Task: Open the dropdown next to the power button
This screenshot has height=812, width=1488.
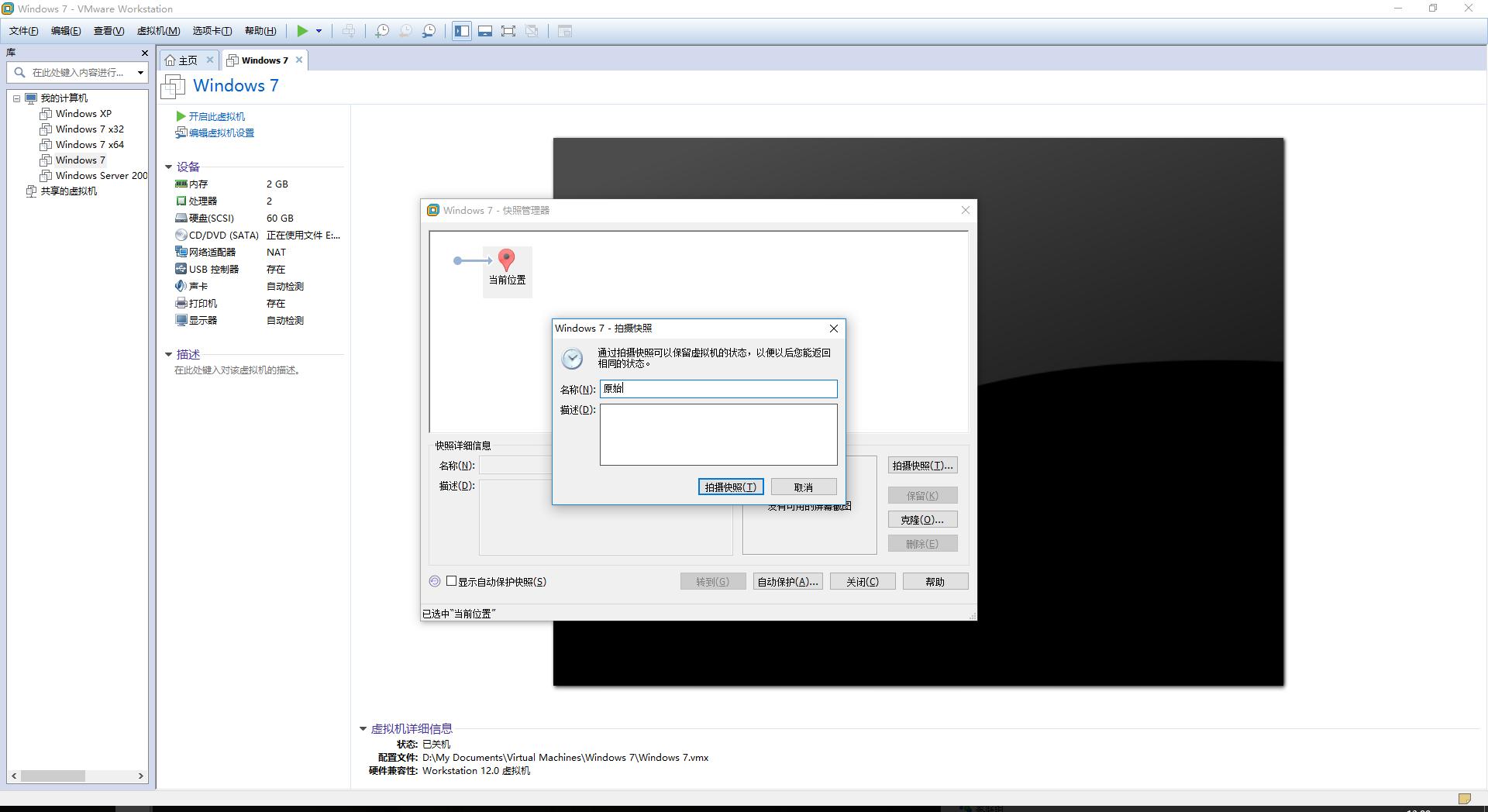Action: (320, 31)
